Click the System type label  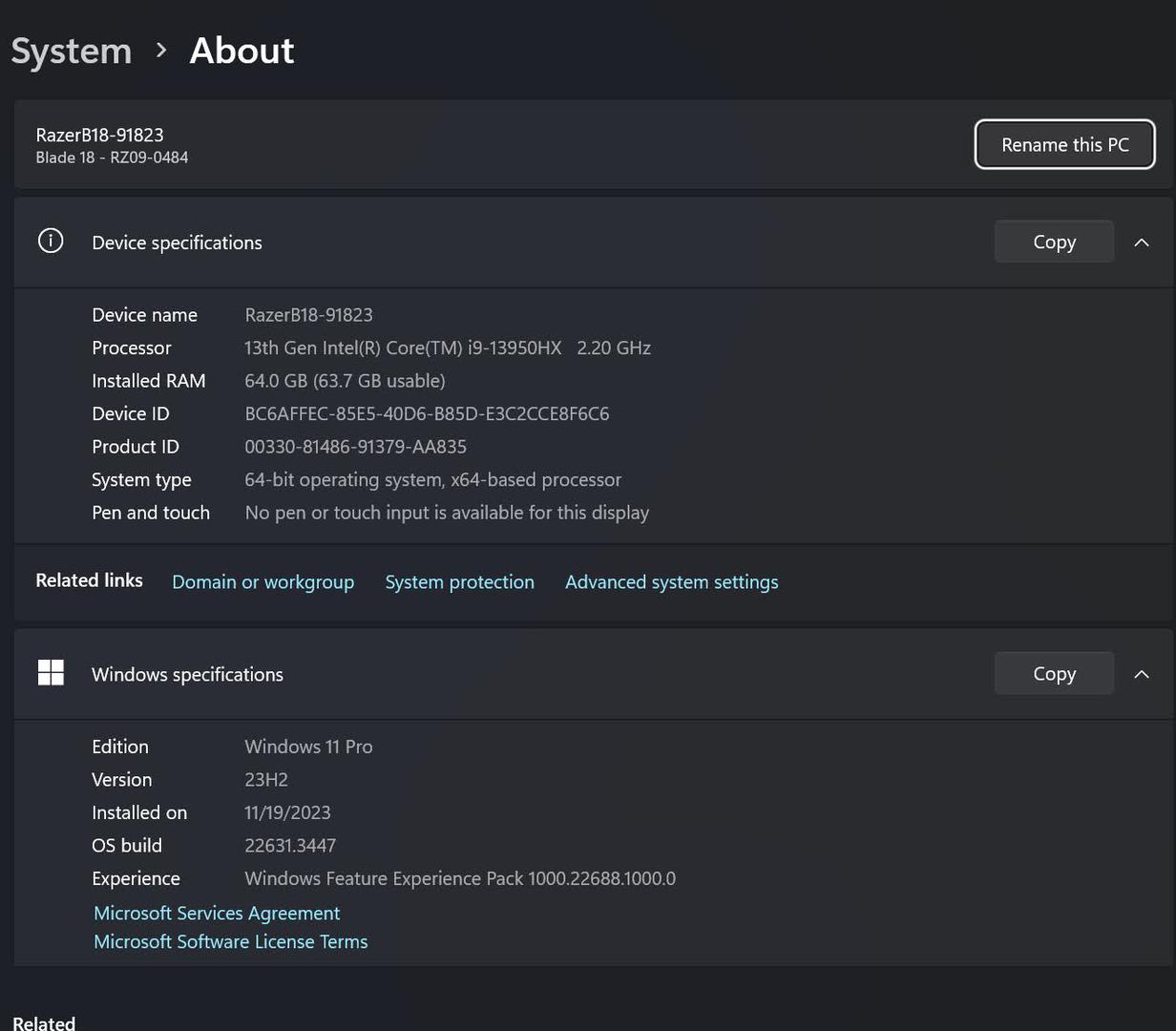tap(141, 479)
